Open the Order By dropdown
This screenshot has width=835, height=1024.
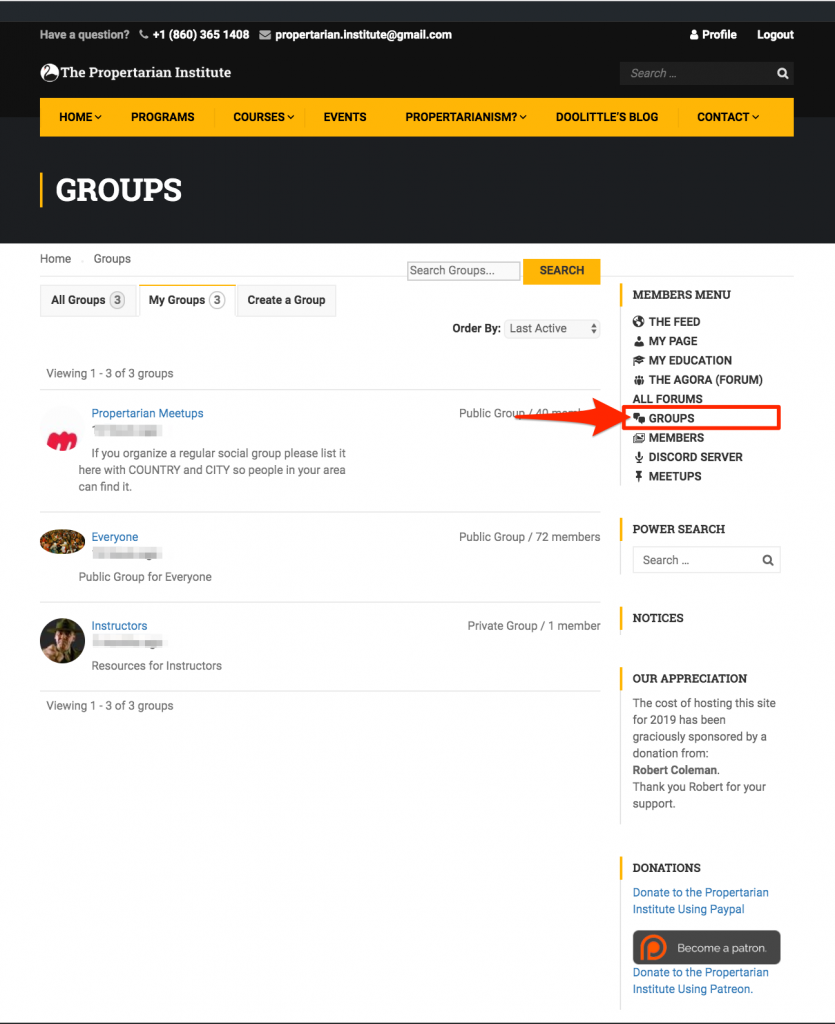[x=552, y=328]
